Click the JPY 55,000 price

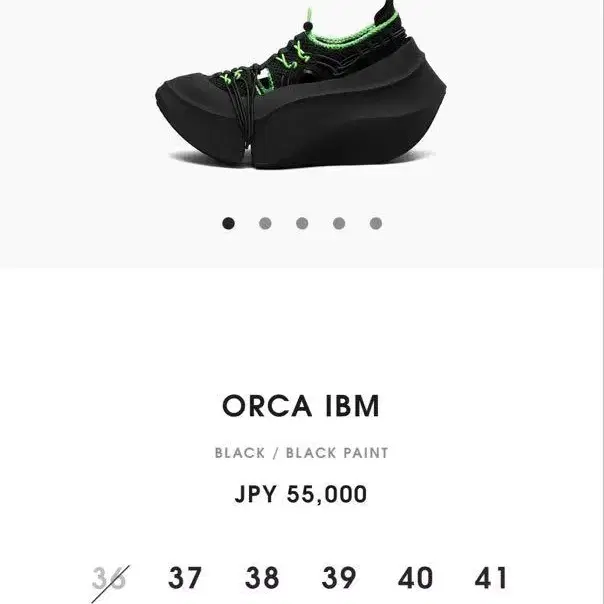click(301, 494)
